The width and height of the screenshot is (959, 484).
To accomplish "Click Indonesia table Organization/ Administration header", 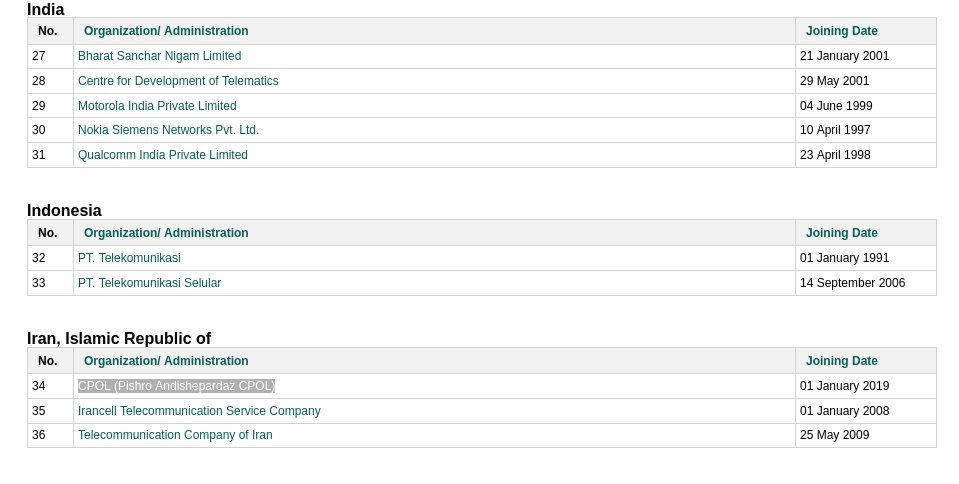I will coord(166,233).
